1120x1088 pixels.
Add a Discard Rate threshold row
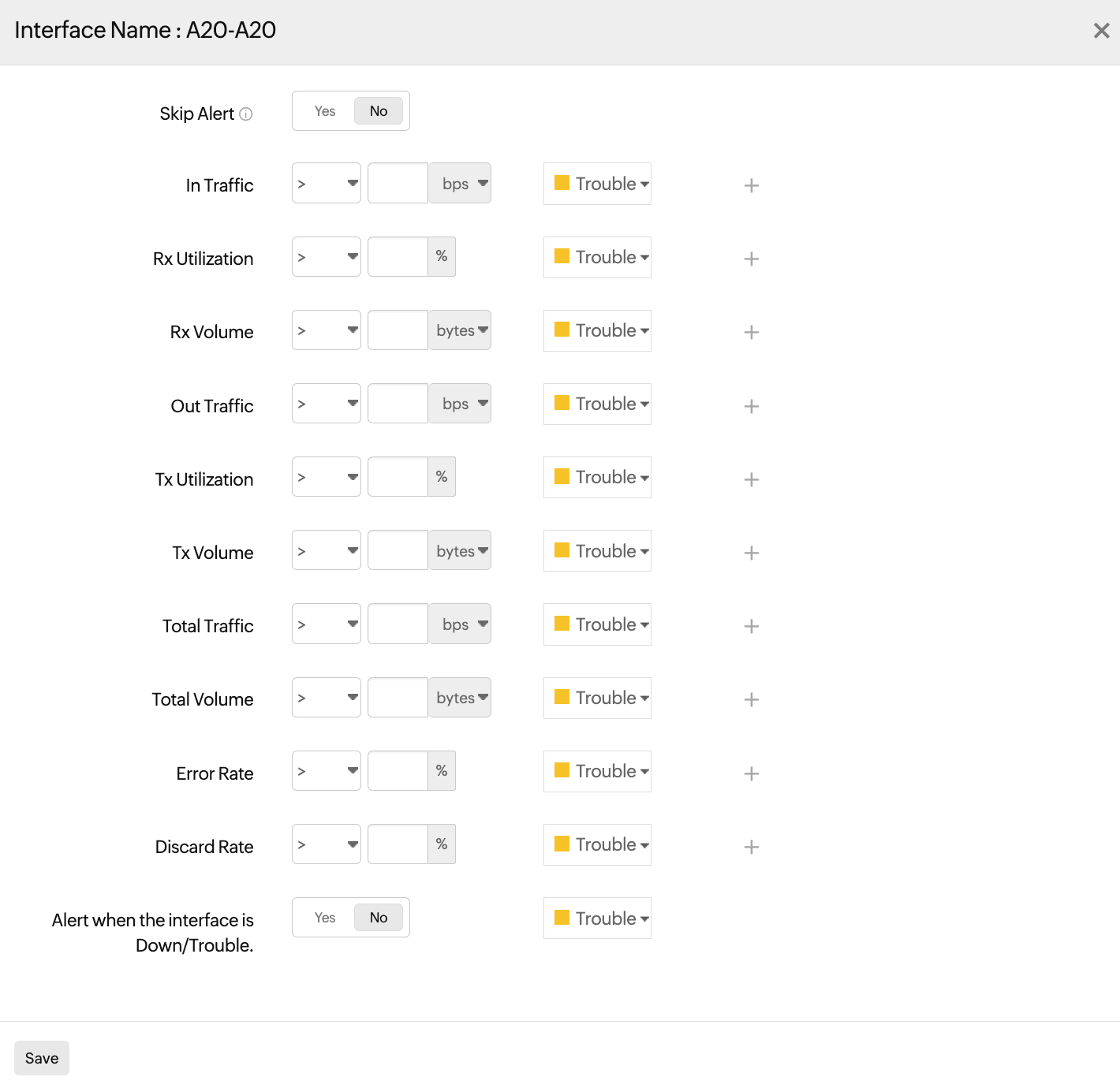(751, 847)
